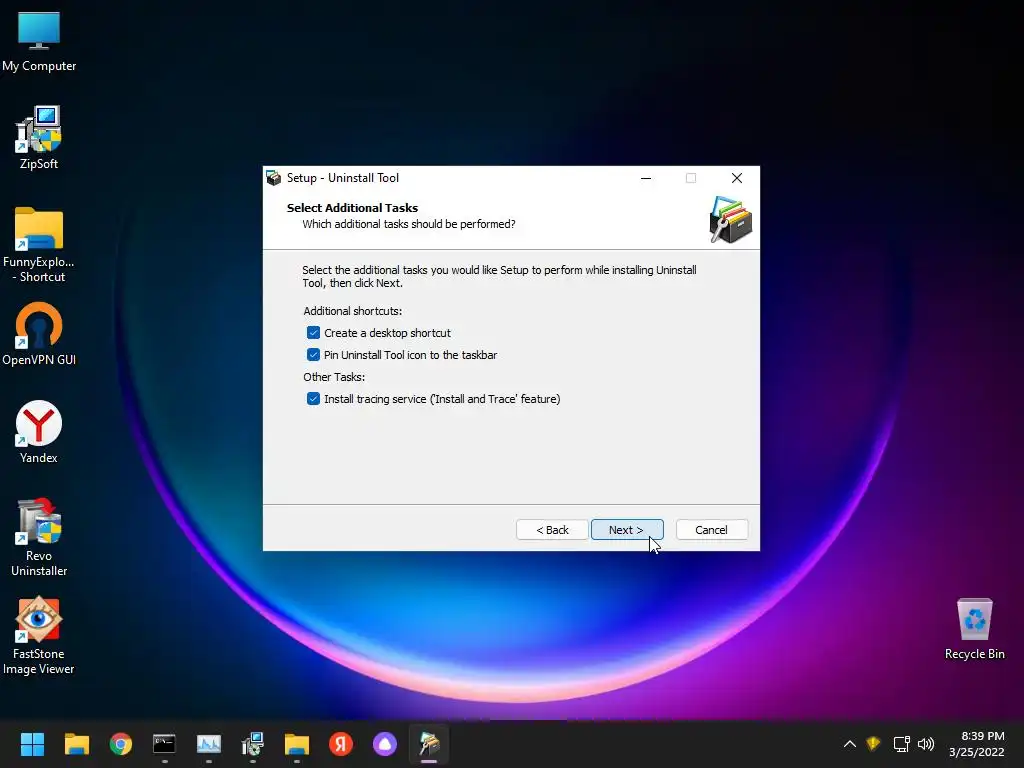This screenshot has height=768, width=1024.
Task: Go to the next setup step
Action: coord(627,530)
